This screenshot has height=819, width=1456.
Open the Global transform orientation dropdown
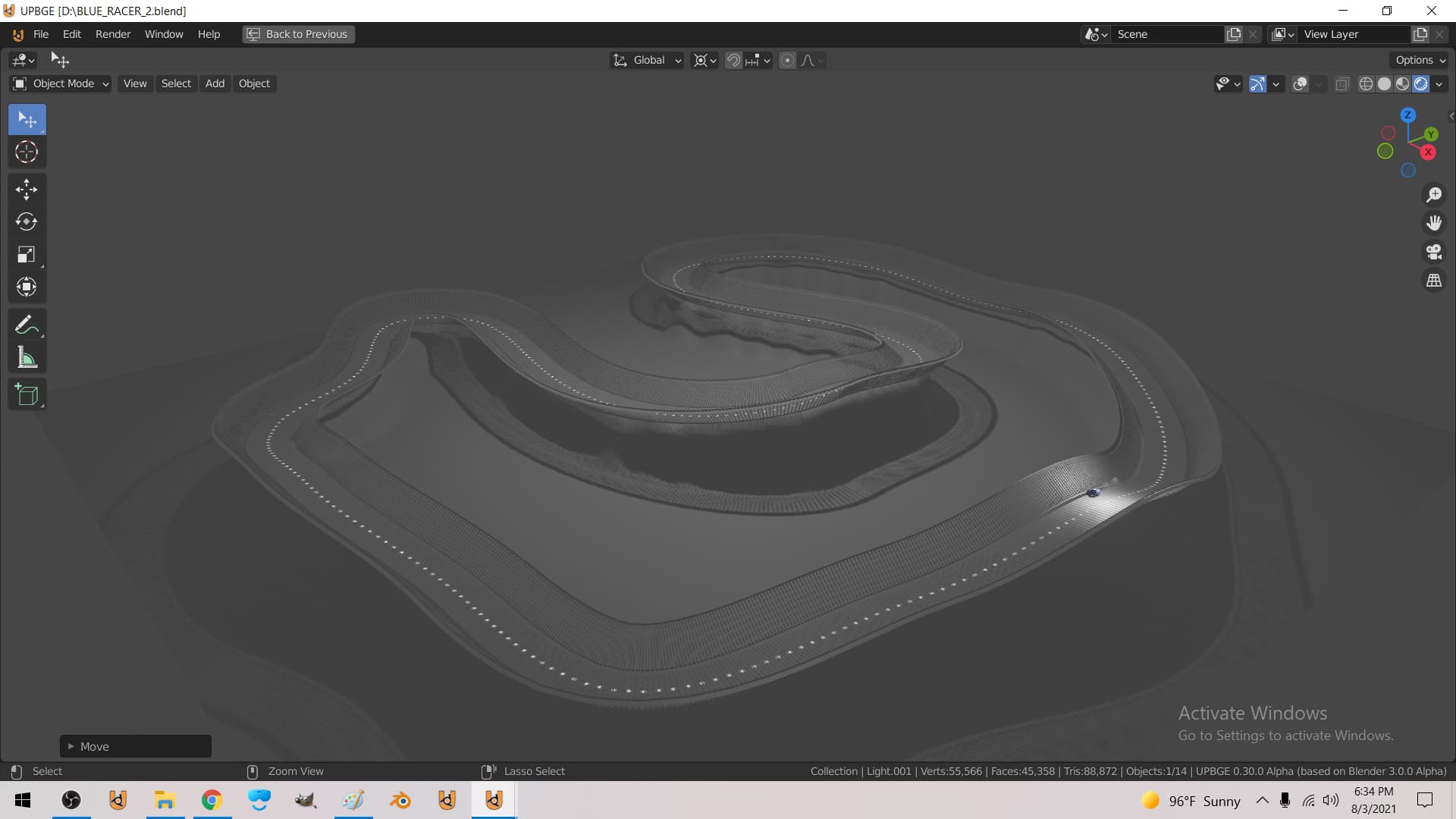coord(647,61)
